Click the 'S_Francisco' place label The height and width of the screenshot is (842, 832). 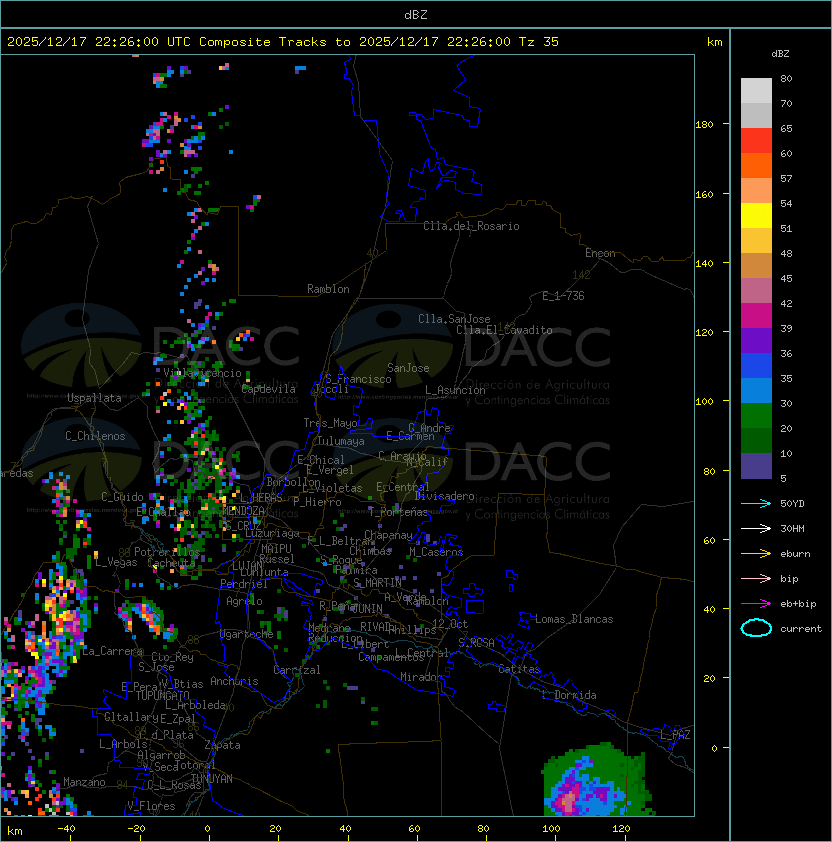click(358, 380)
